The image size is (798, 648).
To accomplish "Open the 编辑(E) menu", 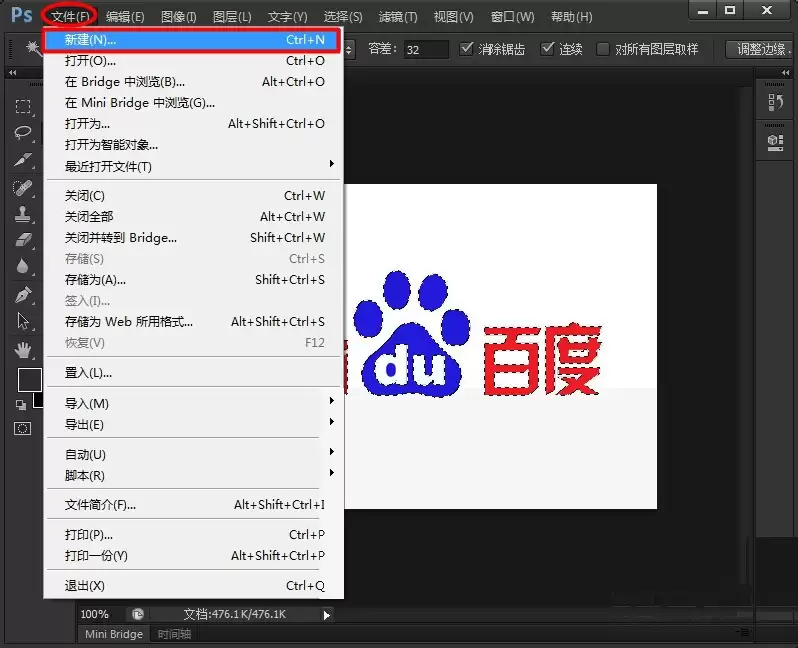I will [x=125, y=17].
